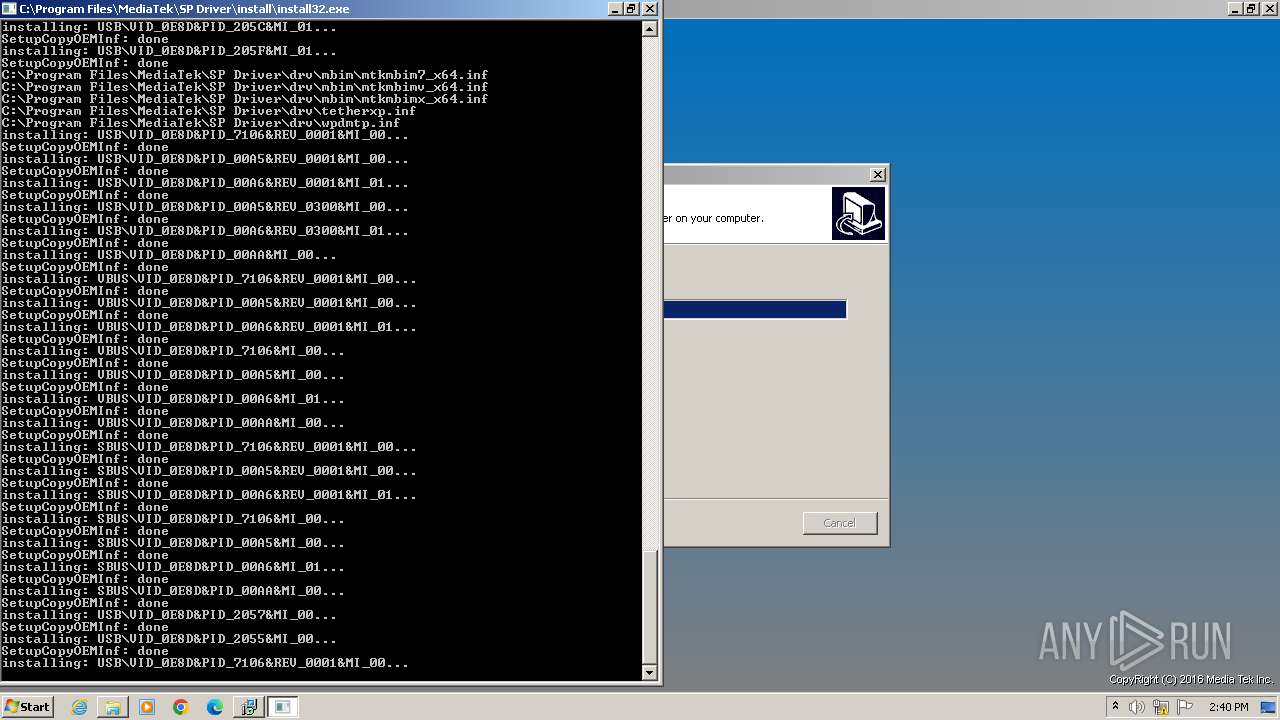Close the install32.exe console window

(650, 8)
